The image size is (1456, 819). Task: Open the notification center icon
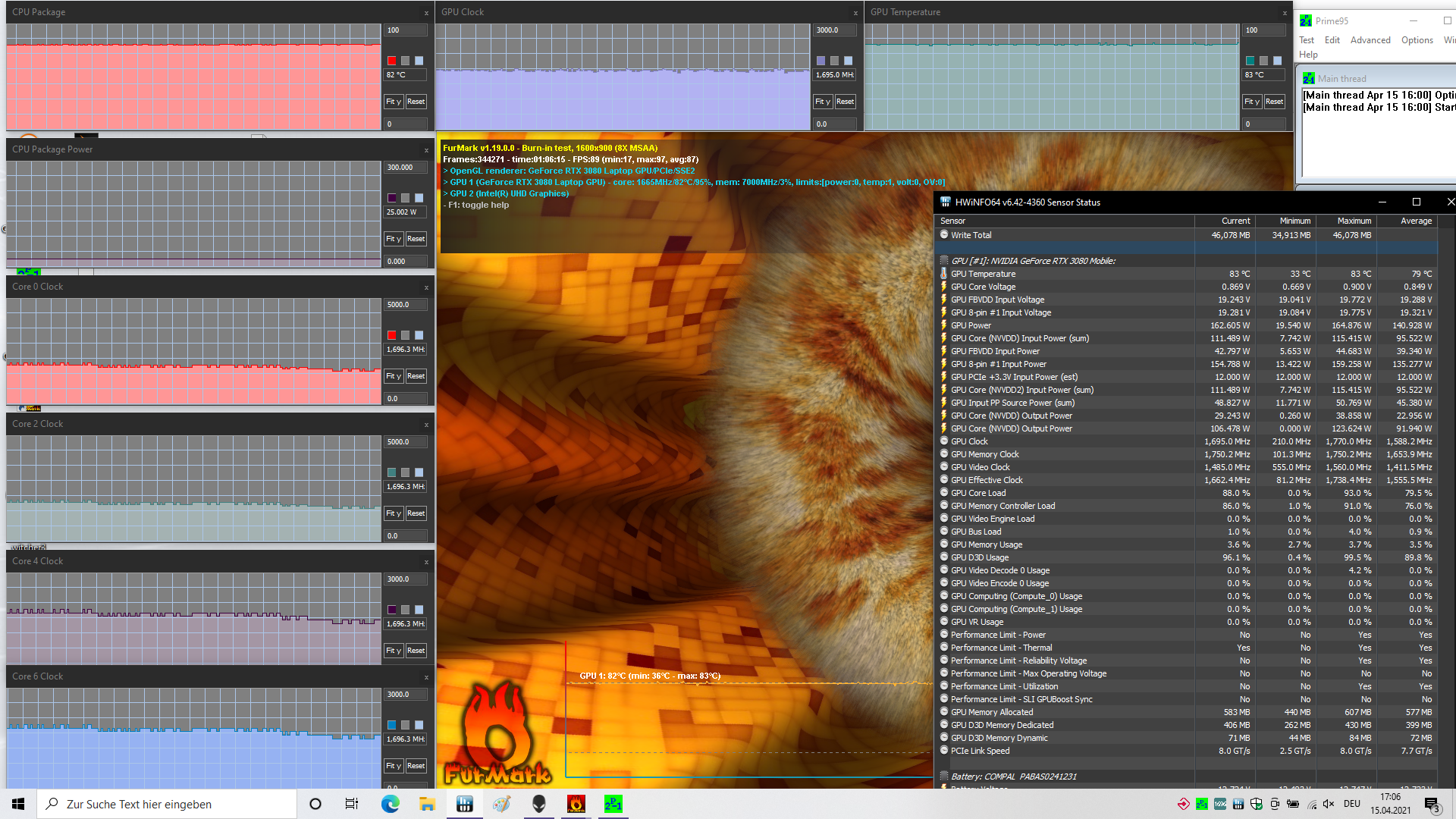[x=1432, y=804]
